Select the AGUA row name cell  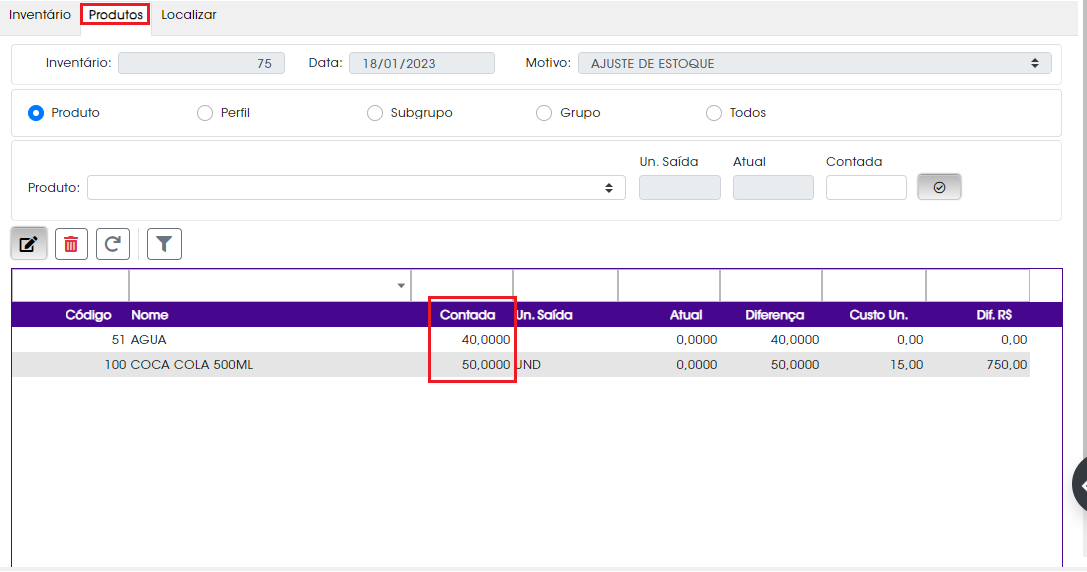coord(148,340)
